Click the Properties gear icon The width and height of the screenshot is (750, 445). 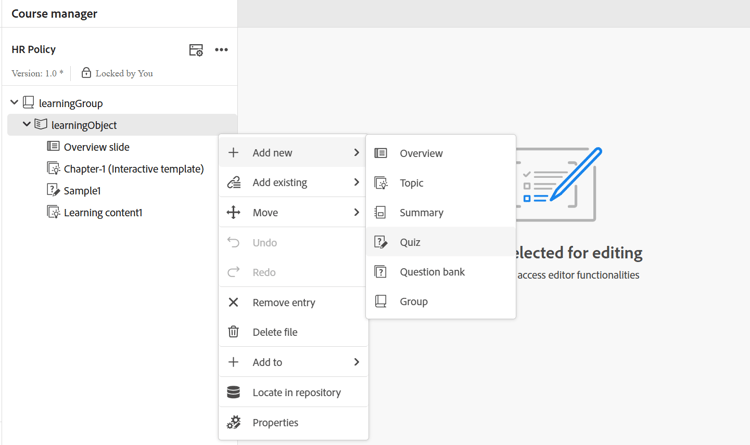(233, 422)
